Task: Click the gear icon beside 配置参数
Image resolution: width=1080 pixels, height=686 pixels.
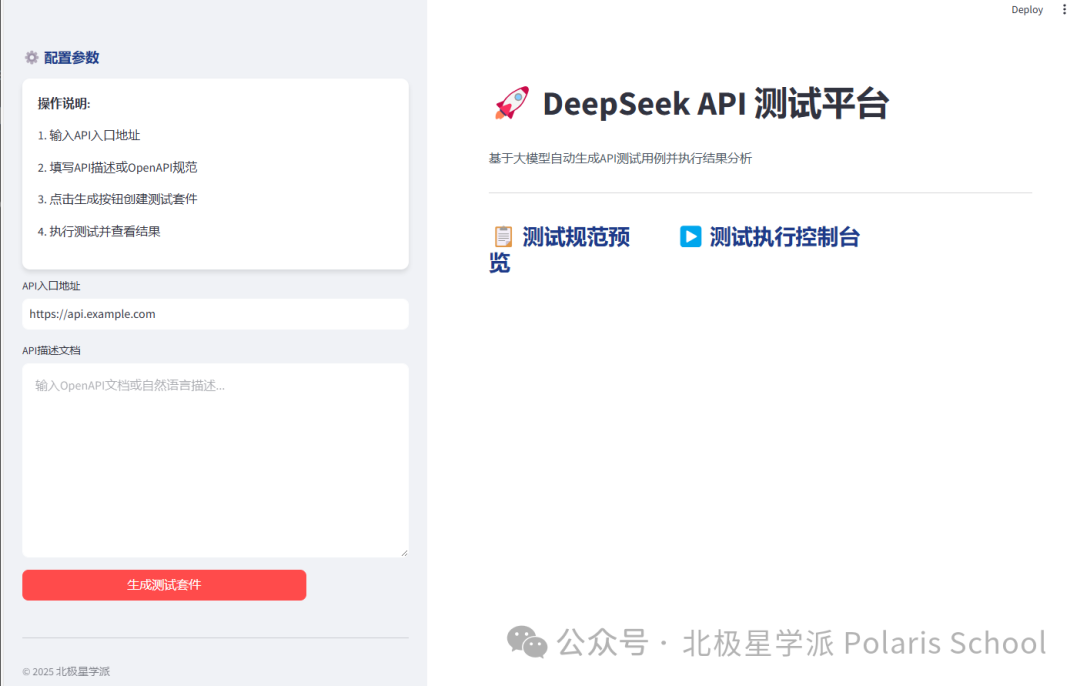Action: 32,58
